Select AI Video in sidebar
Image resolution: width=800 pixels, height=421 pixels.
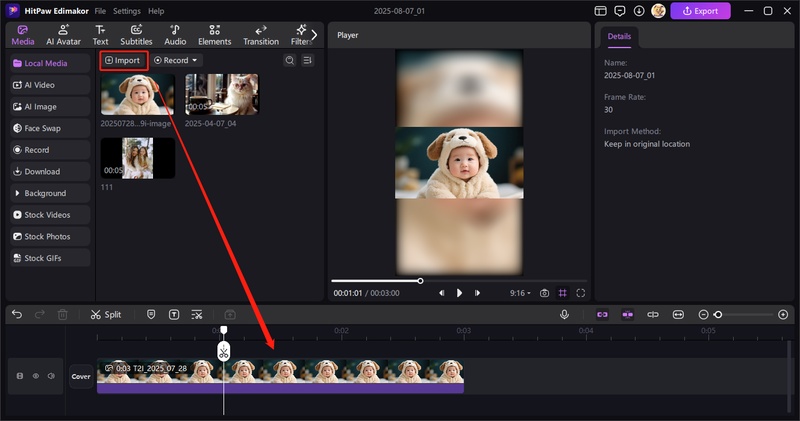coord(50,85)
